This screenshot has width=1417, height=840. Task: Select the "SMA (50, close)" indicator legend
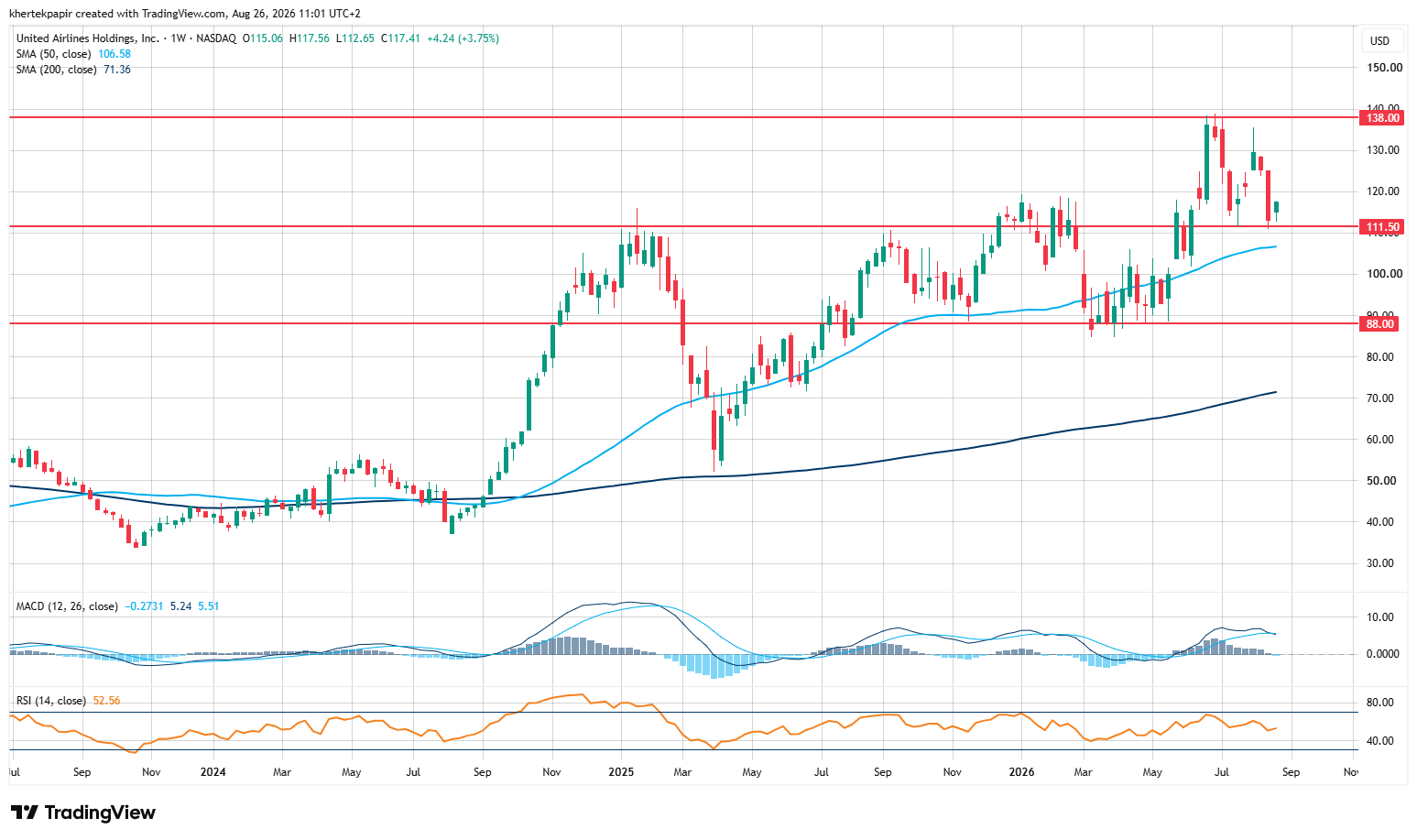54,54
